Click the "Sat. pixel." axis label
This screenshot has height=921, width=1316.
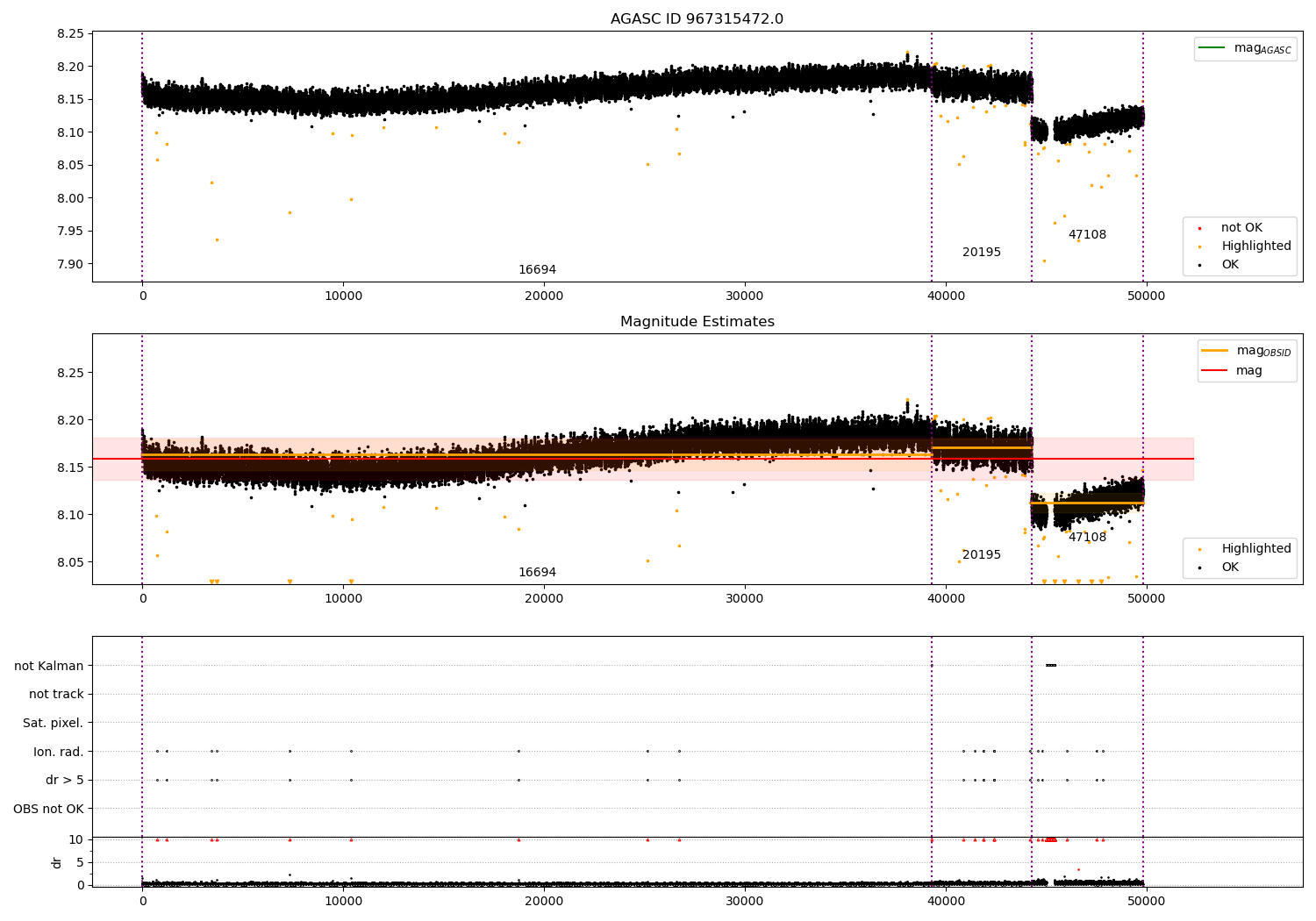pyautogui.click(x=54, y=724)
